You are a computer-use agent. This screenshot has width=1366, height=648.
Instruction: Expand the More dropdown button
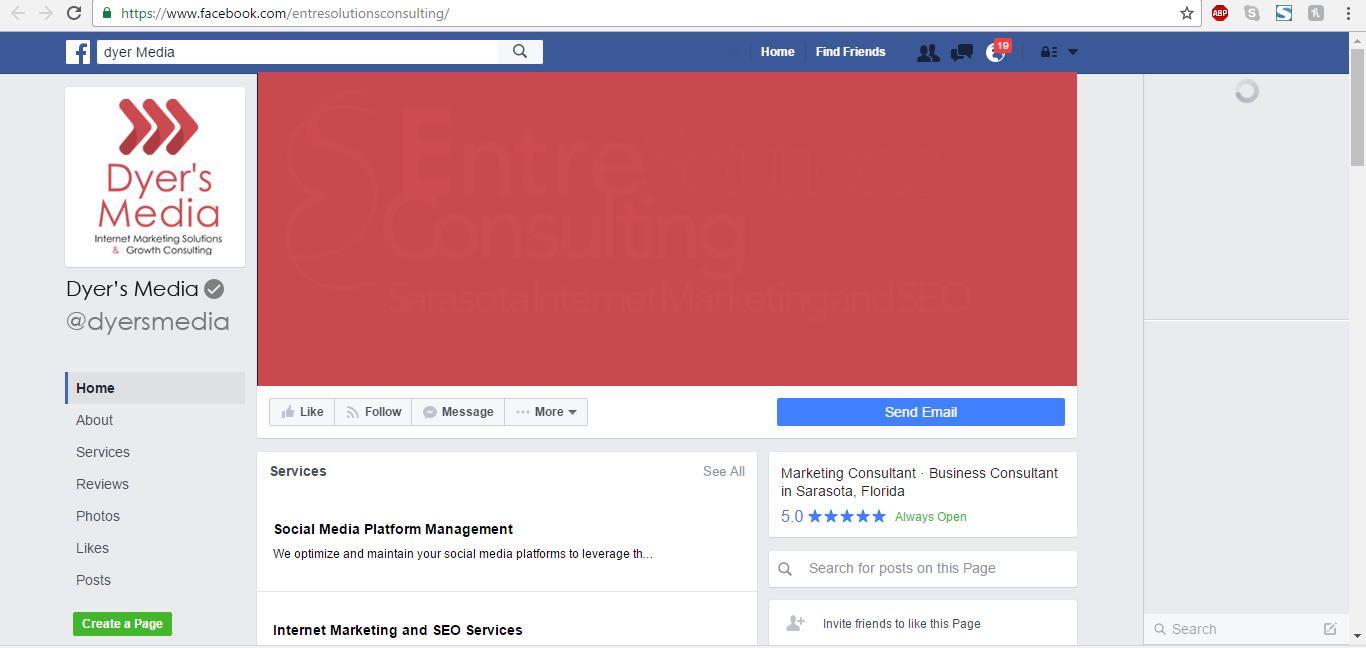pos(546,412)
